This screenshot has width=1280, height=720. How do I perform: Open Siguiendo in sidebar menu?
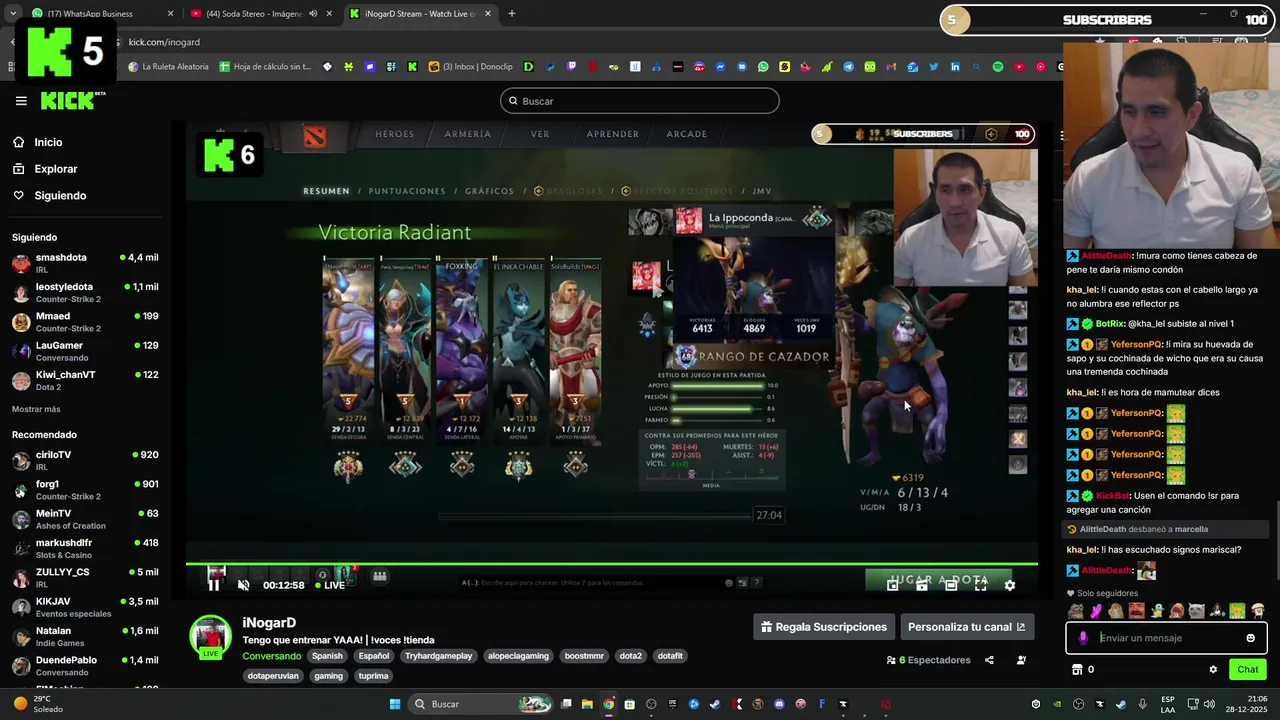click(60, 196)
